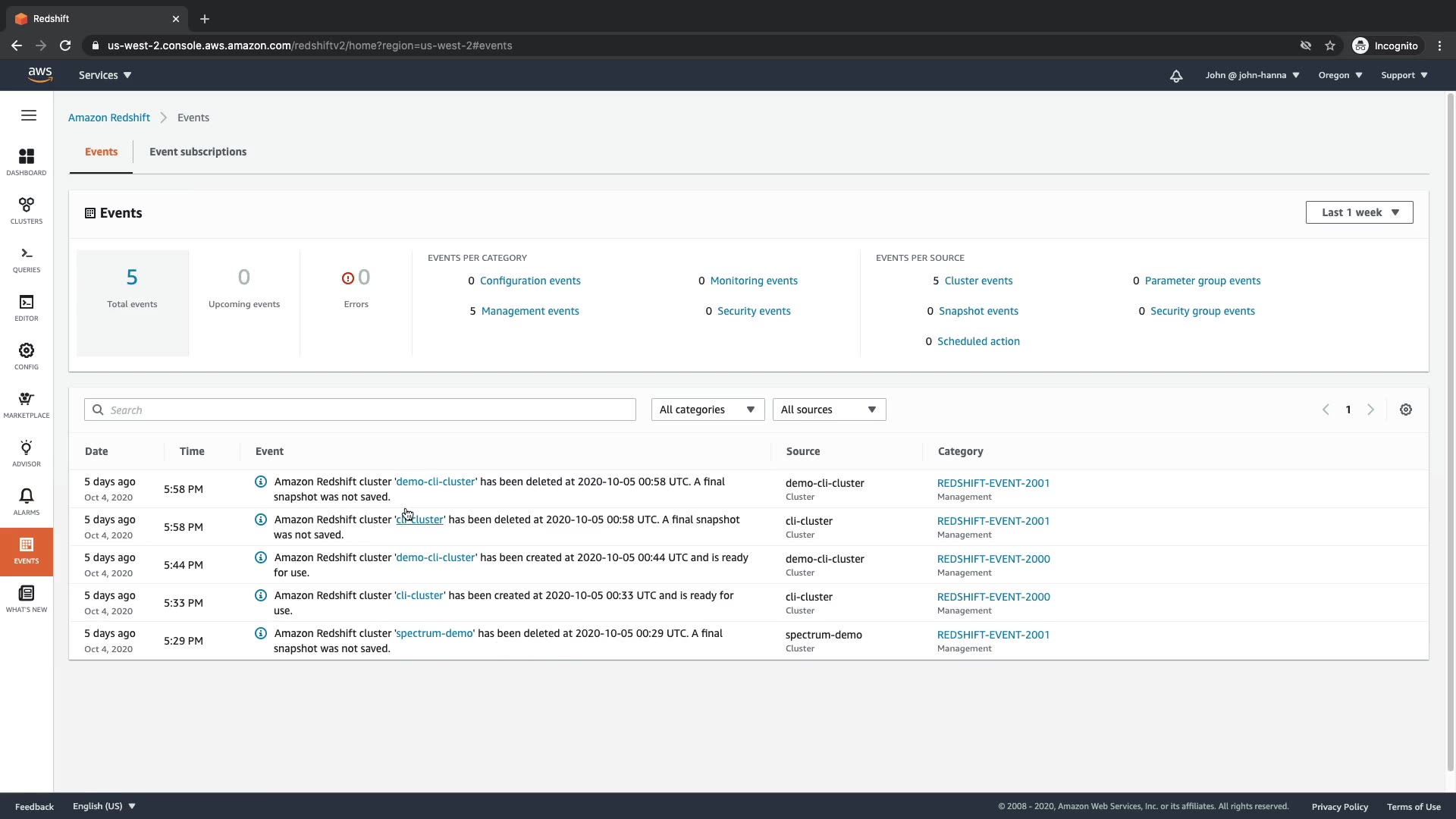This screenshot has width=1456, height=819.
Task: Toggle the hamburger navigation menu
Action: pyautogui.click(x=29, y=115)
